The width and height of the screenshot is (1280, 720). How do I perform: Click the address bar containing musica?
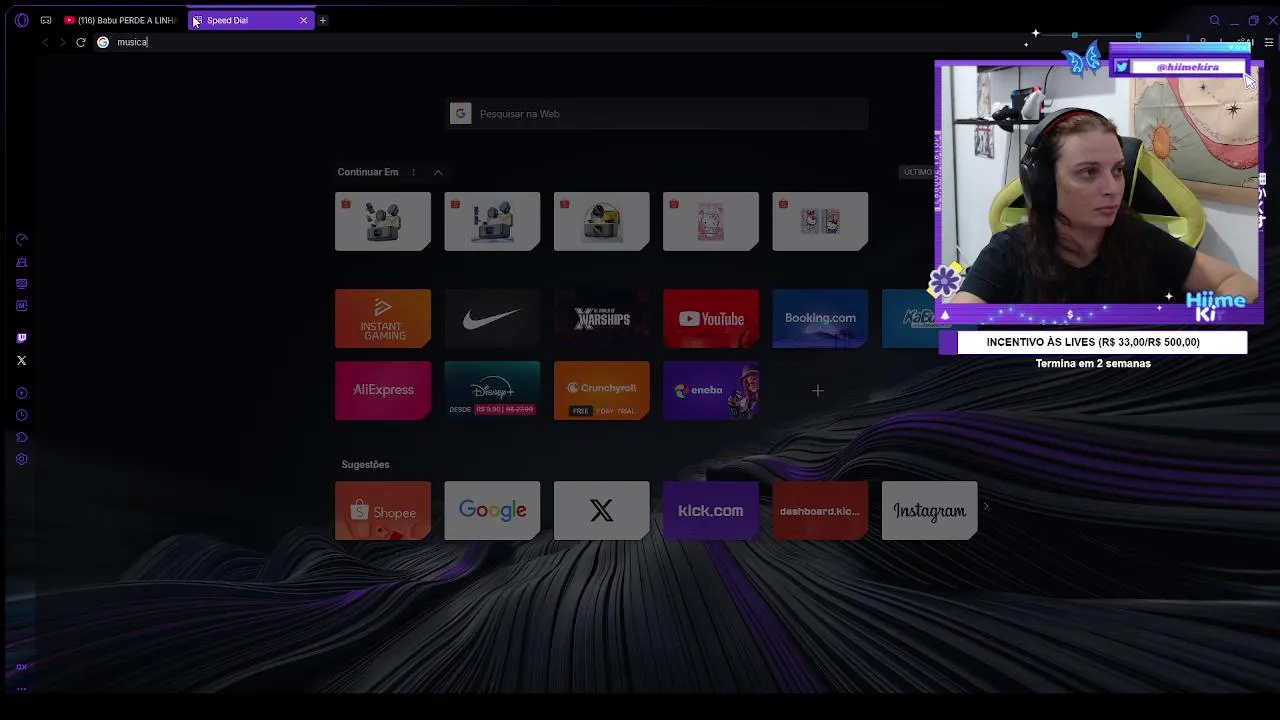560,42
